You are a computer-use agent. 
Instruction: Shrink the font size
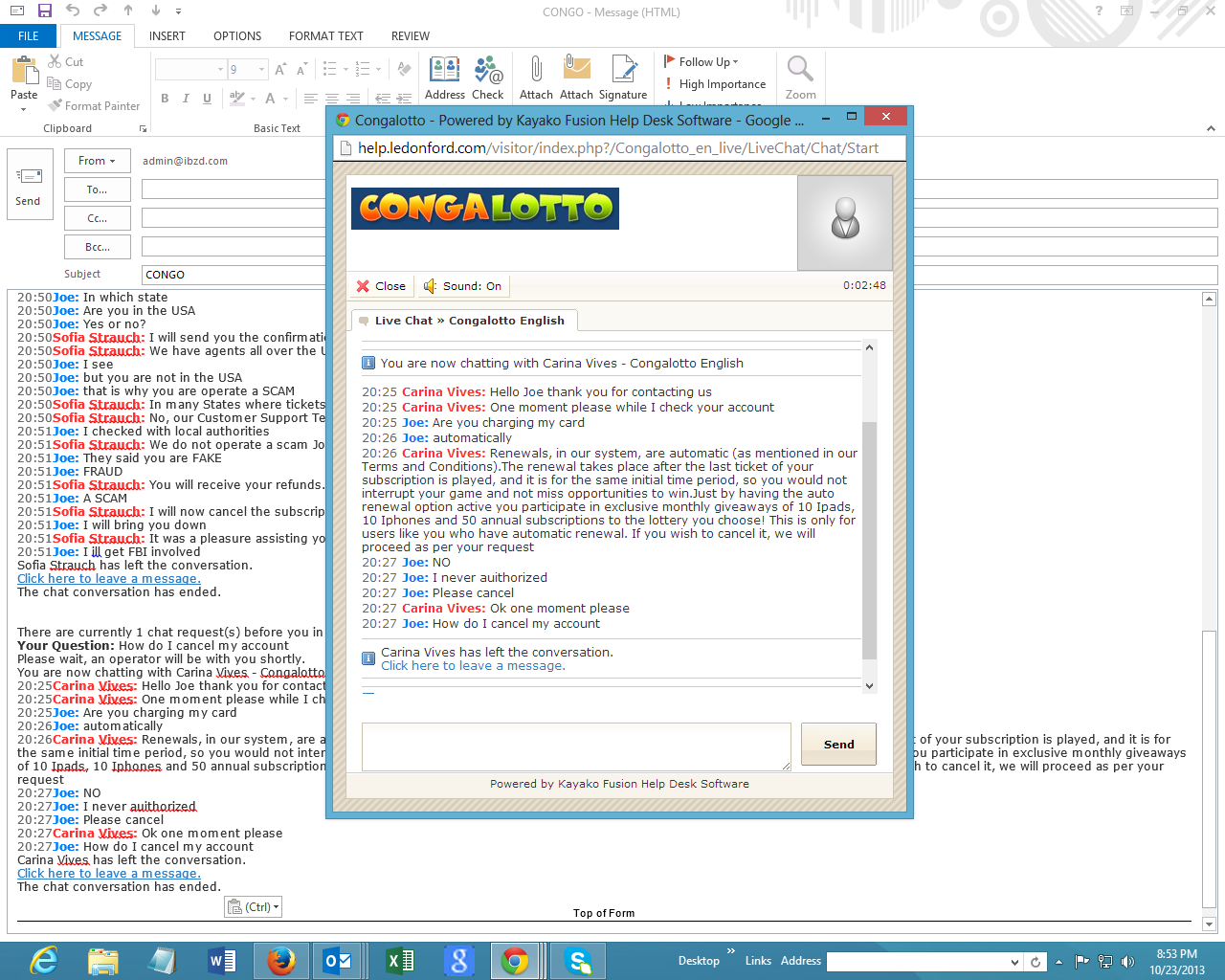[x=301, y=70]
